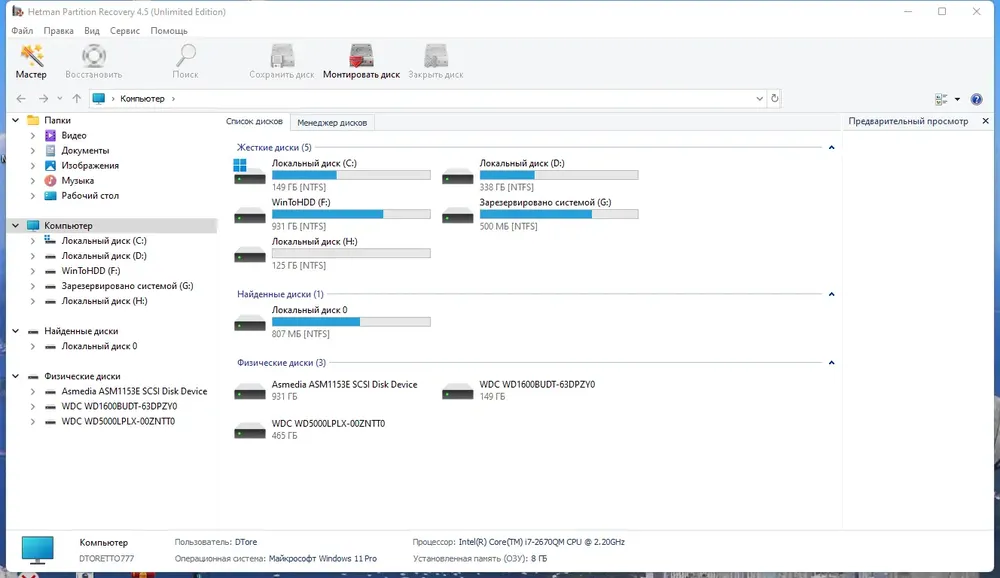
Task: Collapse the Жесткие диски (5) section
Action: tap(831, 147)
